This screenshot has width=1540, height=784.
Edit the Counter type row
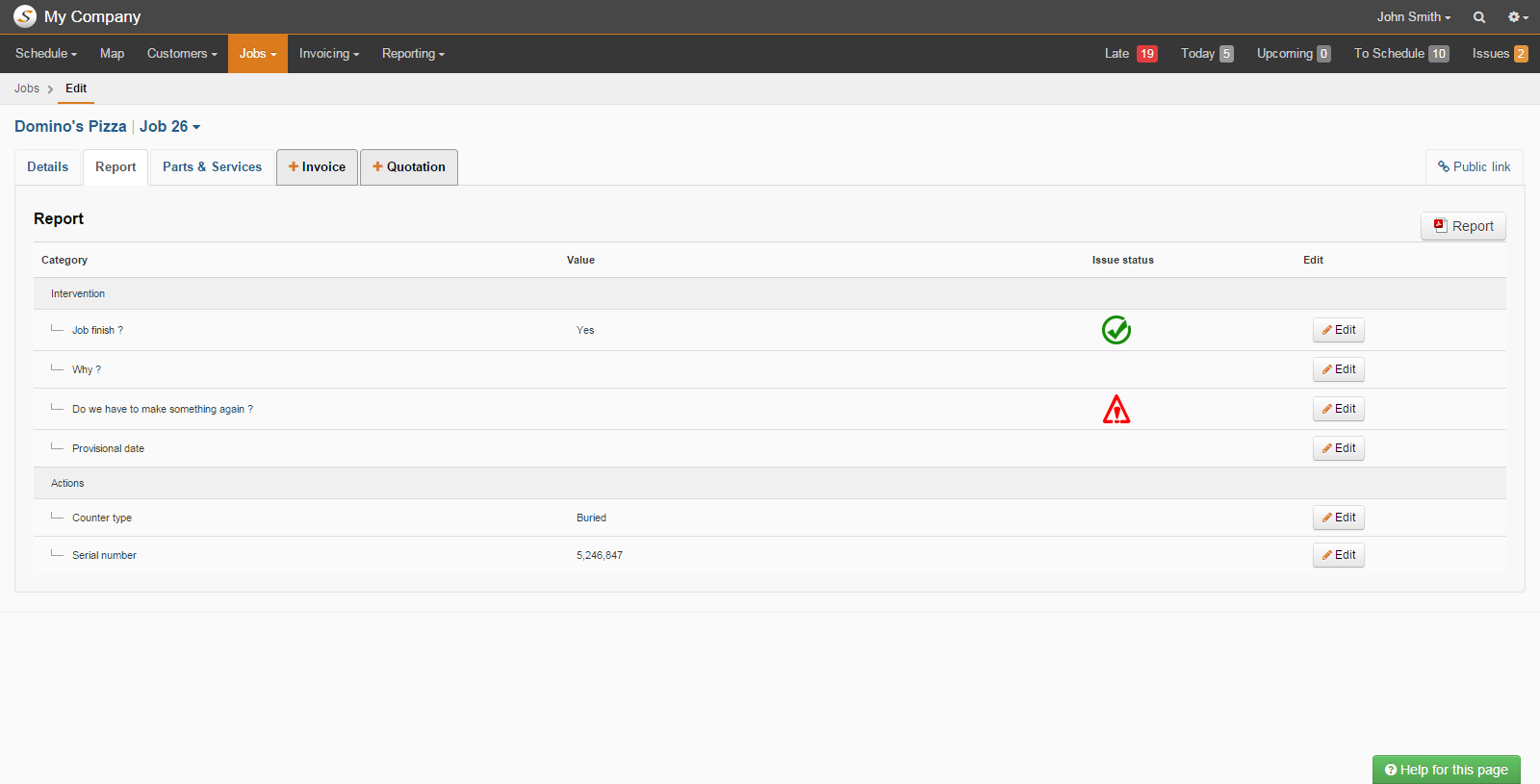tap(1338, 518)
